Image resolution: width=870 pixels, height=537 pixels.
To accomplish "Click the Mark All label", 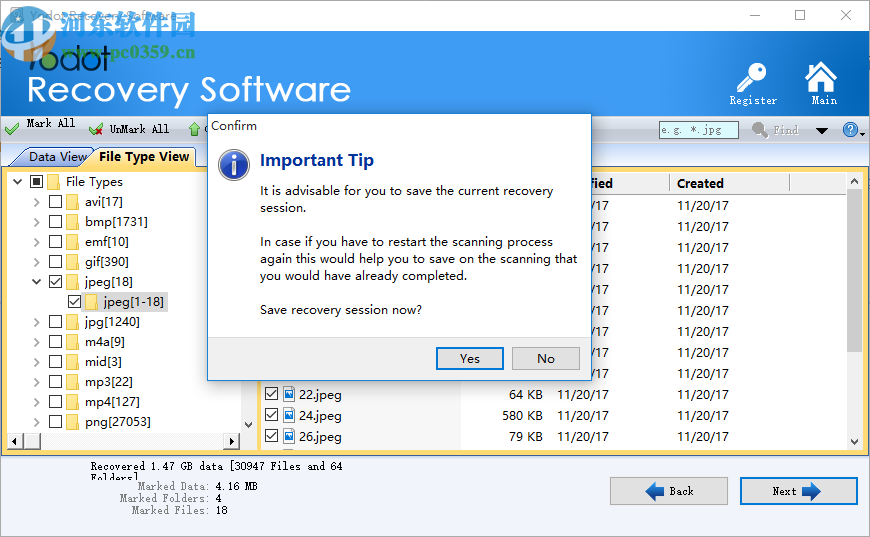I will [51, 123].
